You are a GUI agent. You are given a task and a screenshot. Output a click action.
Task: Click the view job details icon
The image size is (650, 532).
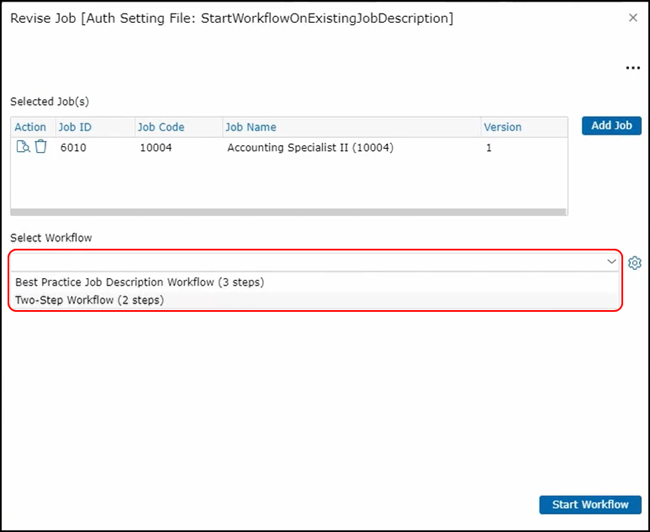tap(22, 147)
